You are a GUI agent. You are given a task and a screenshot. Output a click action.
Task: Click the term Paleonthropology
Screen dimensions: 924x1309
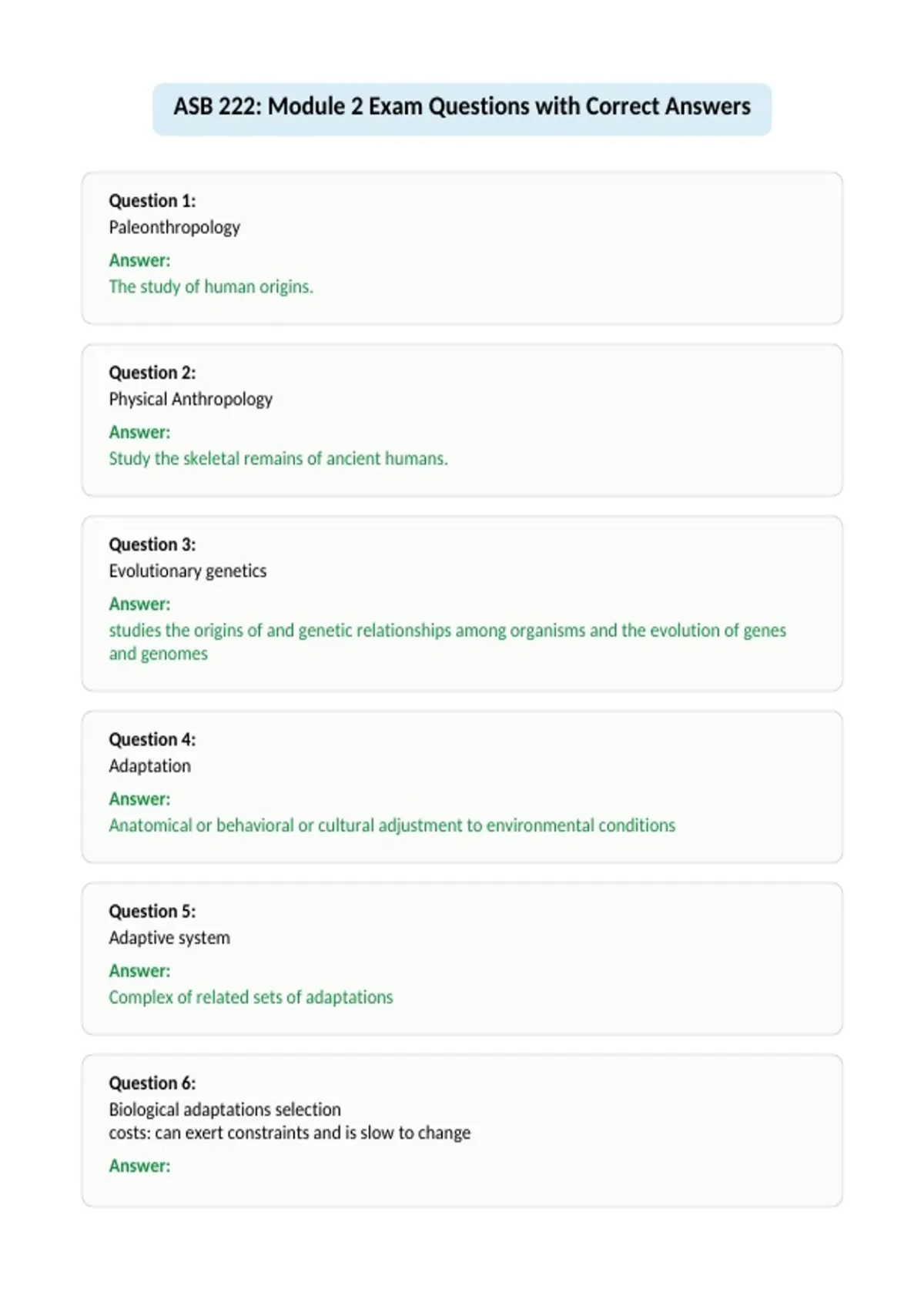(174, 228)
